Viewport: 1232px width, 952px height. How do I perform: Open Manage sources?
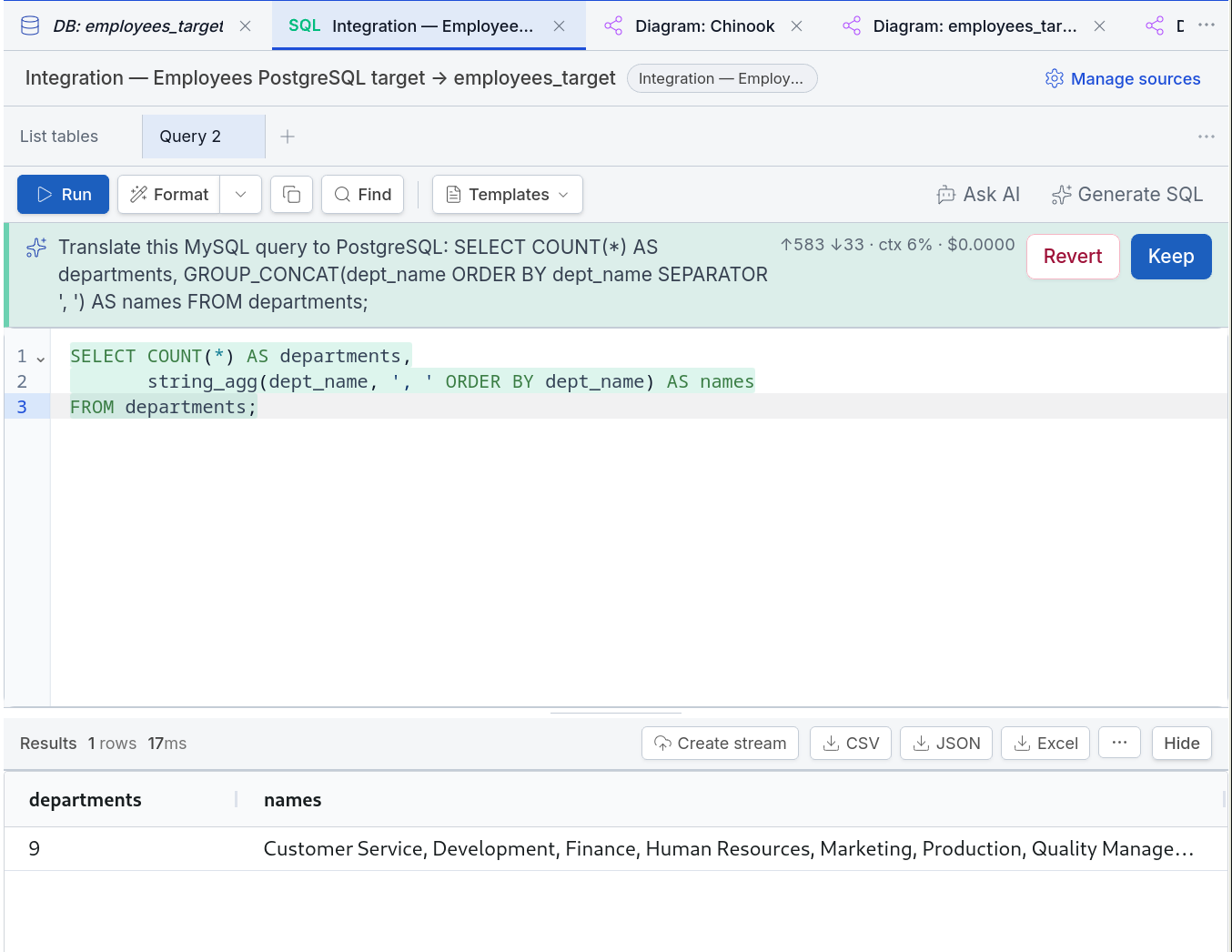click(x=1123, y=79)
